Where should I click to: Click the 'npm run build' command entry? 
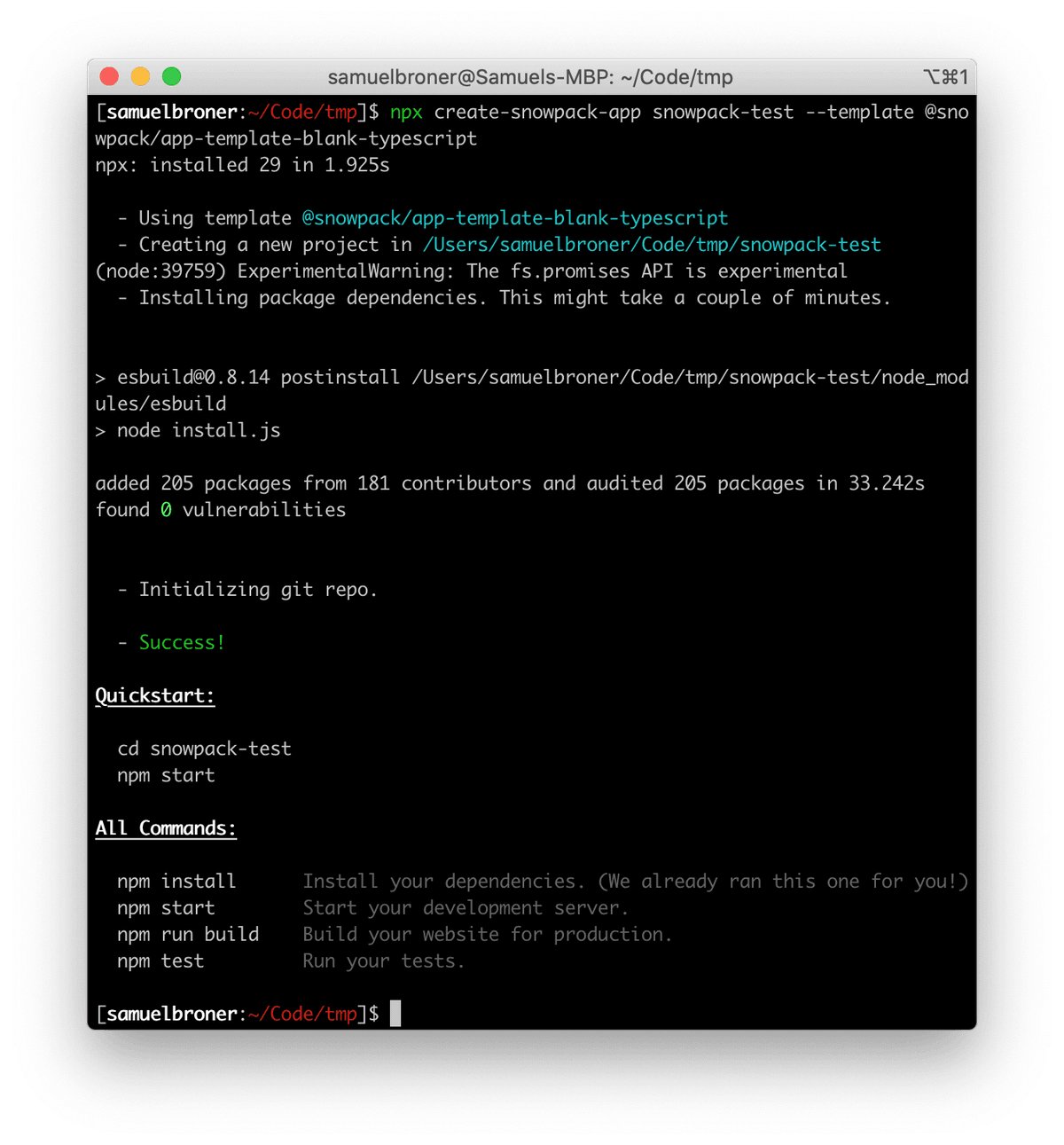click(x=188, y=935)
